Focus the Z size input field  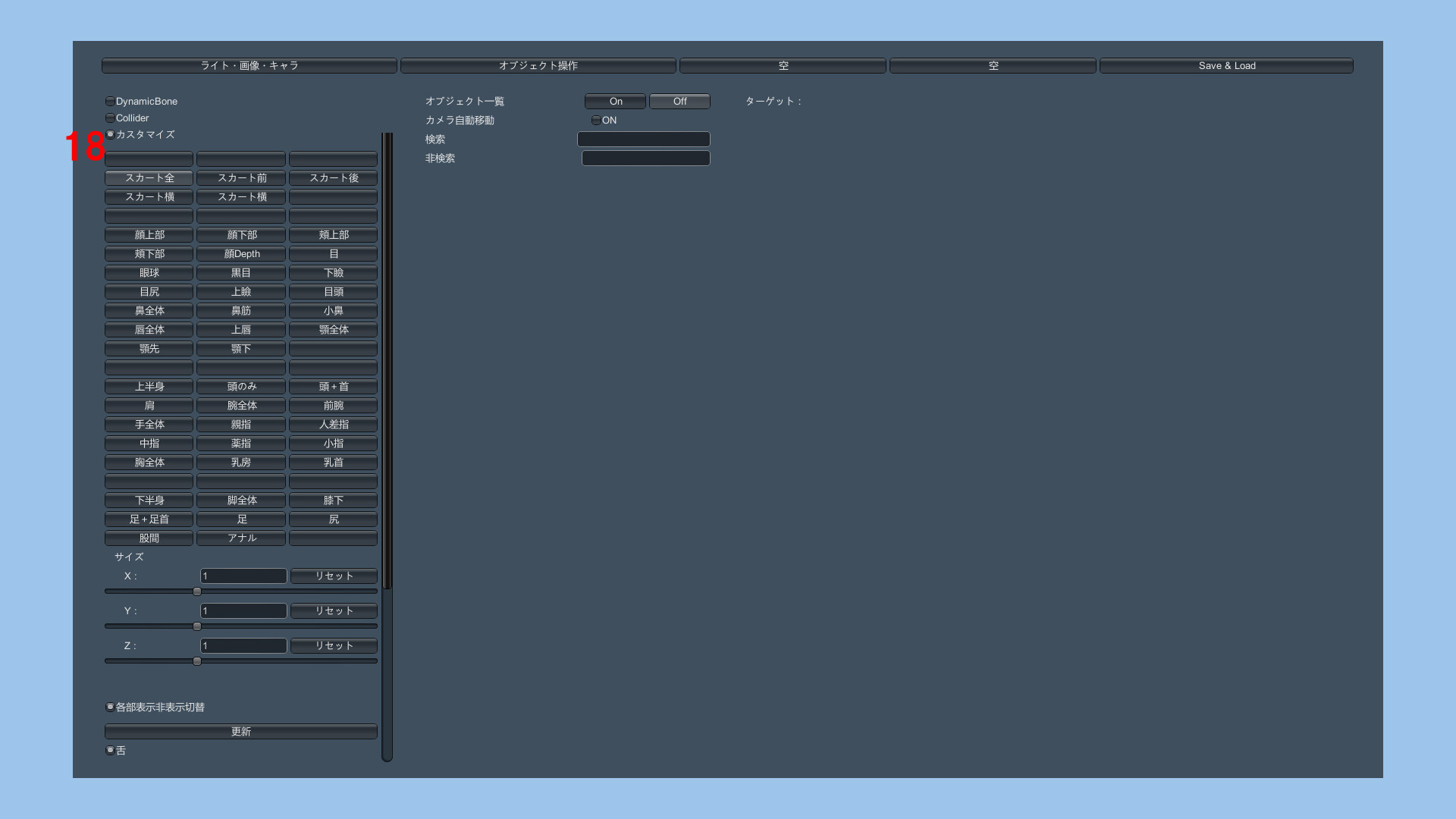(243, 646)
